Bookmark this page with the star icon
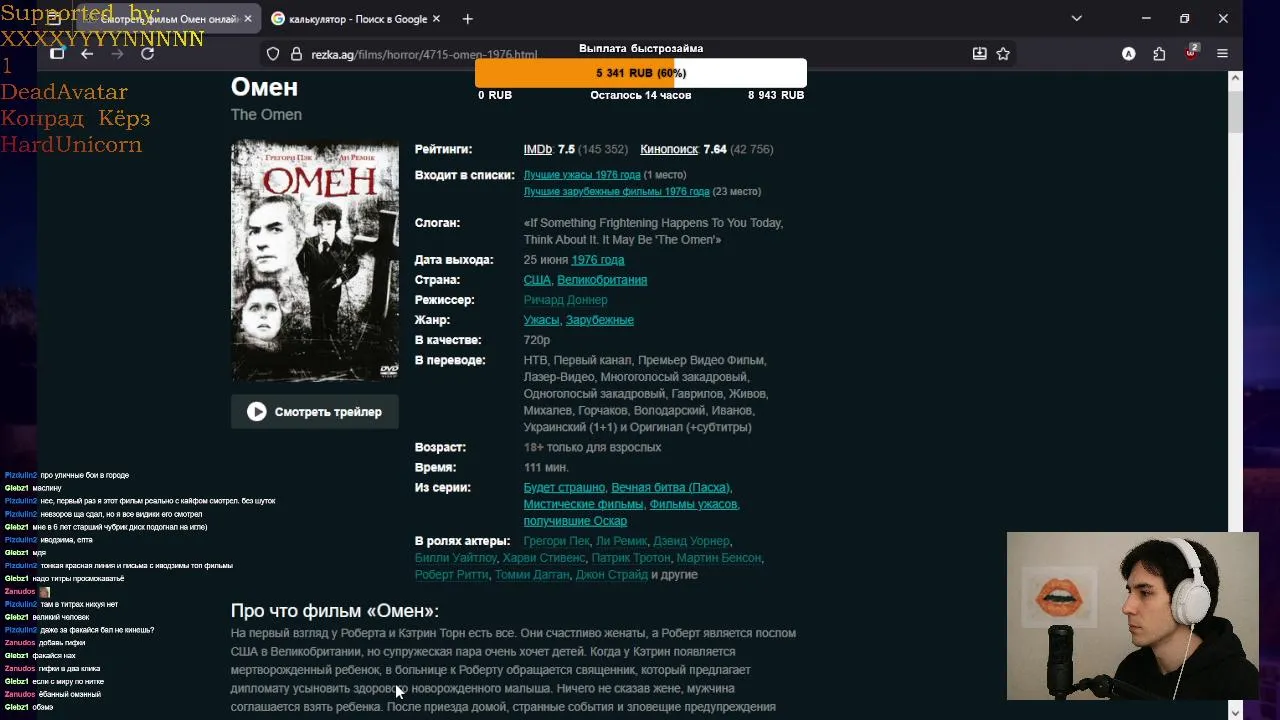 point(1003,54)
